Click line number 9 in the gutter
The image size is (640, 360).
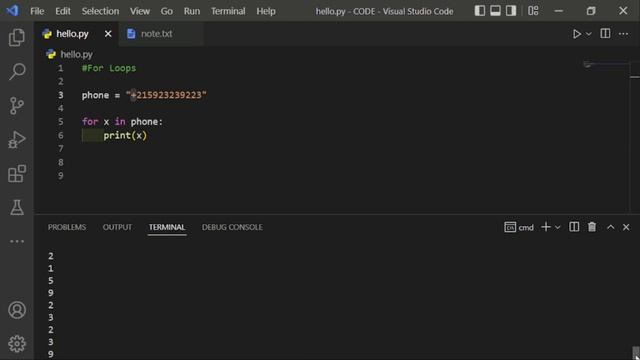coord(60,176)
